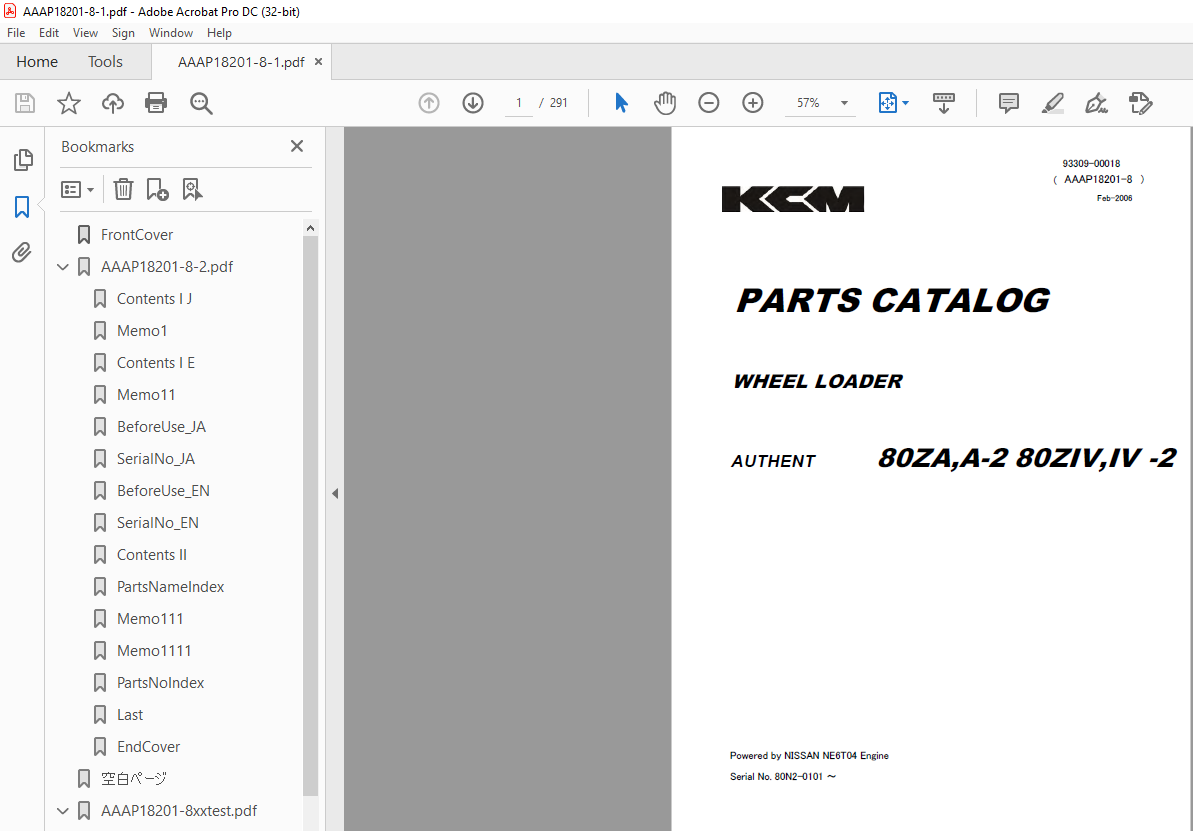
Task: Click the Print file icon
Action: click(x=156, y=103)
